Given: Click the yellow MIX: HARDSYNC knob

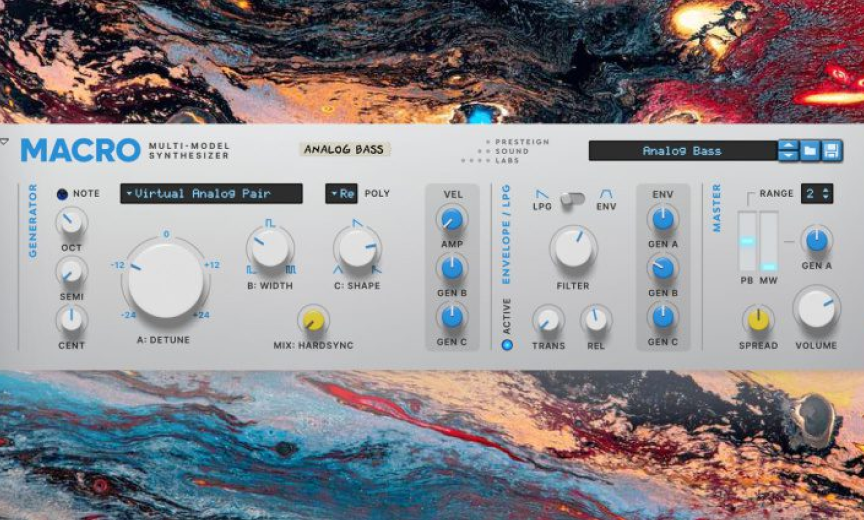Looking at the screenshot, I should pos(313,320).
